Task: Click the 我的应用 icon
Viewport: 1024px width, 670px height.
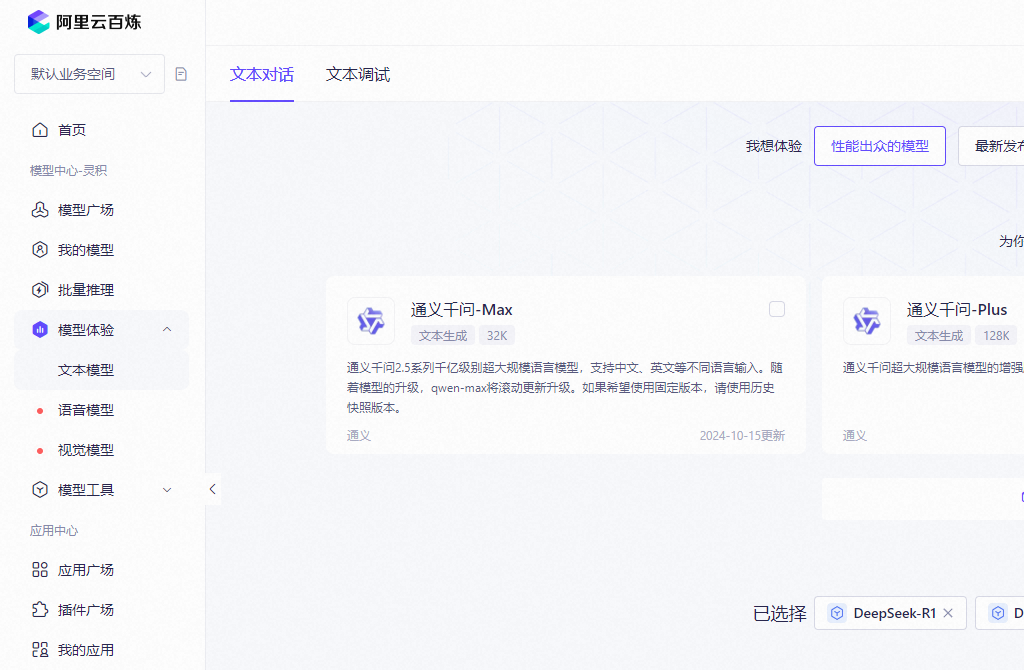Action: pos(40,650)
